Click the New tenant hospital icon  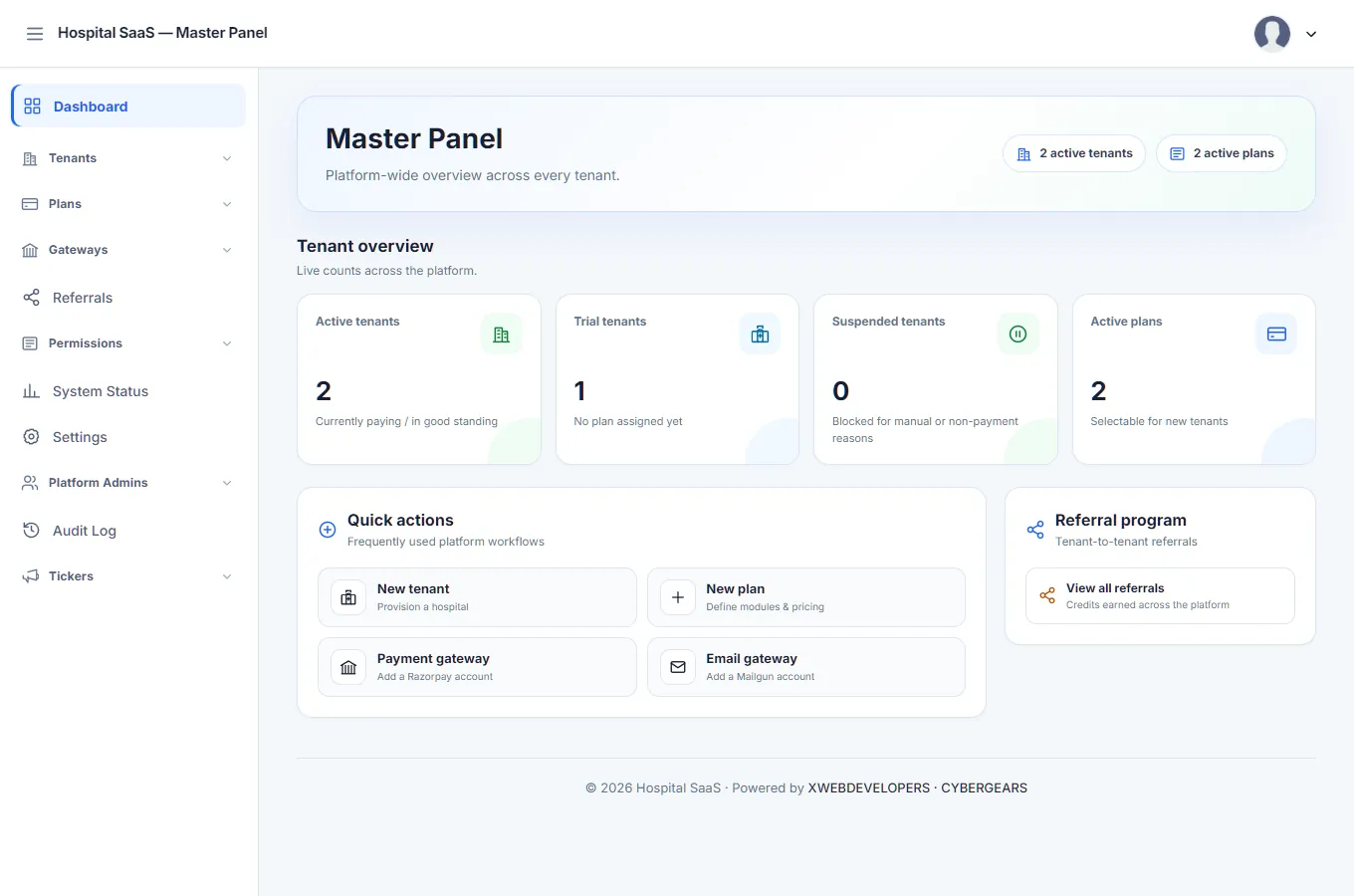click(x=348, y=597)
